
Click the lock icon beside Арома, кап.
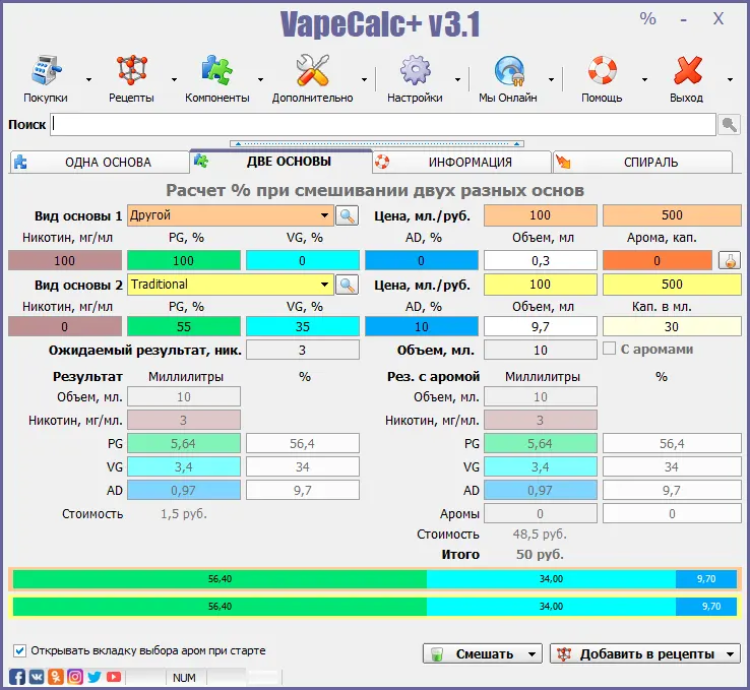click(730, 260)
